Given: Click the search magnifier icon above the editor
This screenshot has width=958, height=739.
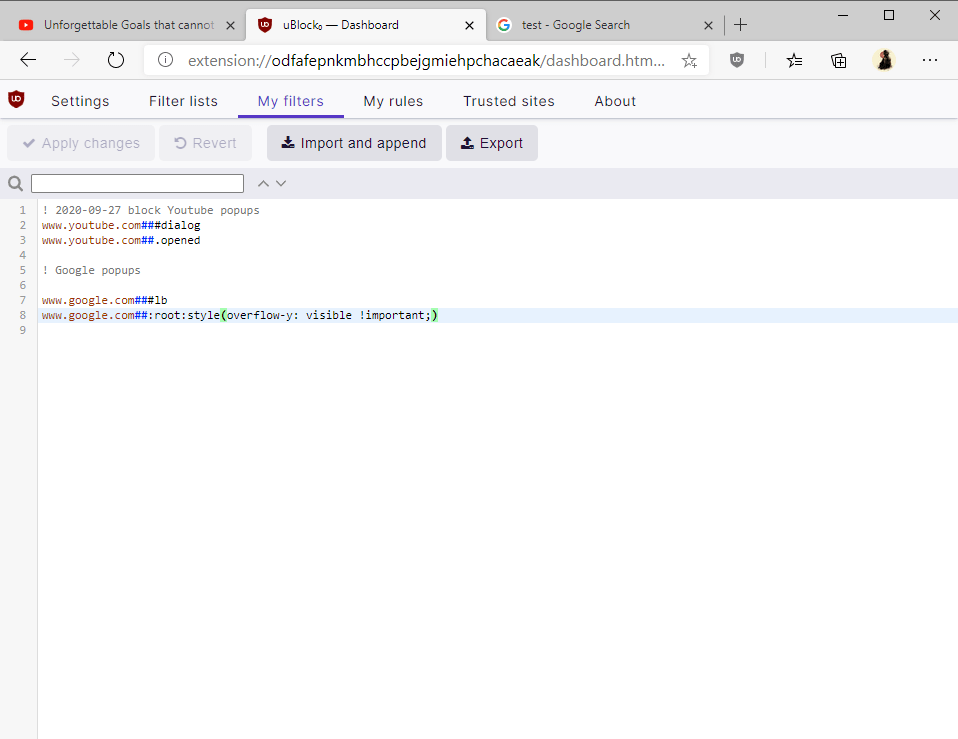Looking at the screenshot, I should [15, 183].
